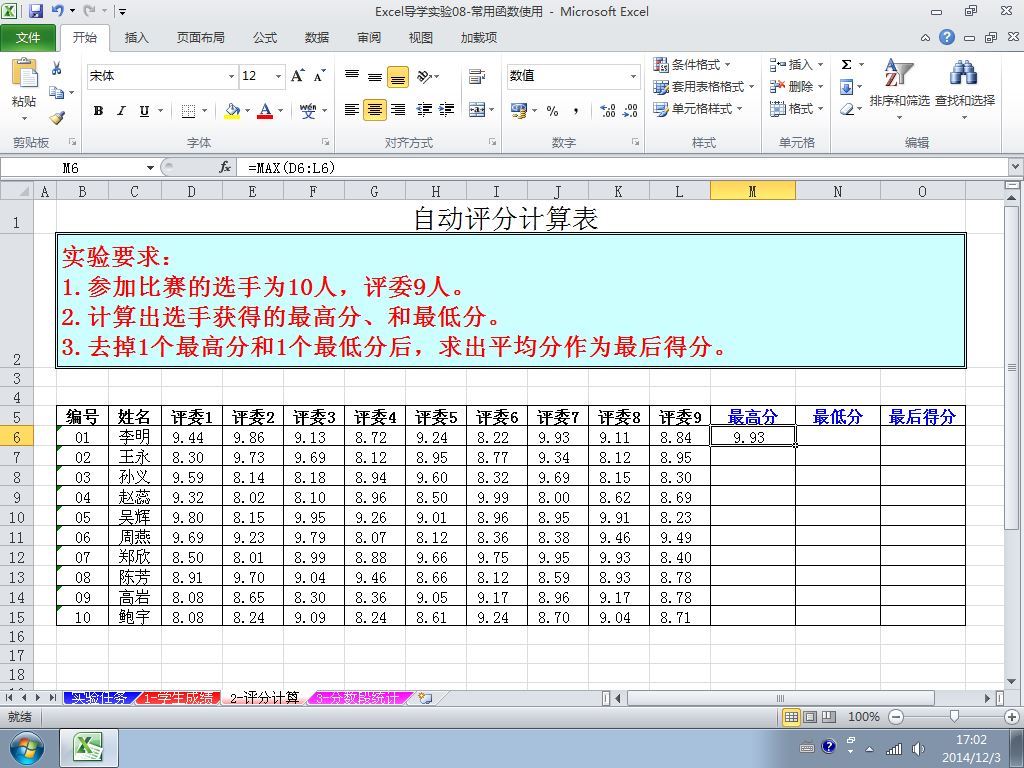Viewport: 1024px width, 768px height.
Task: Click the font color red A swatch
Action: click(x=264, y=110)
